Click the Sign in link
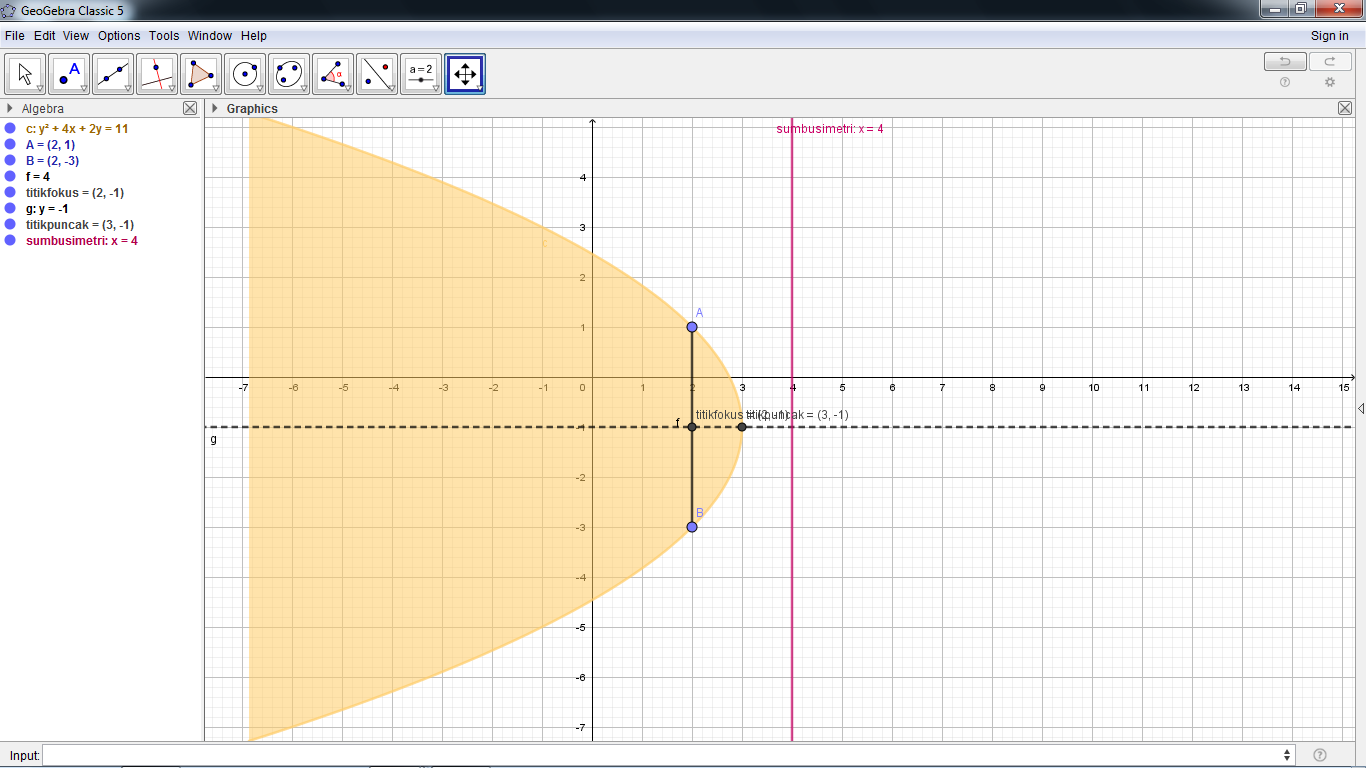 (x=1330, y=35)
